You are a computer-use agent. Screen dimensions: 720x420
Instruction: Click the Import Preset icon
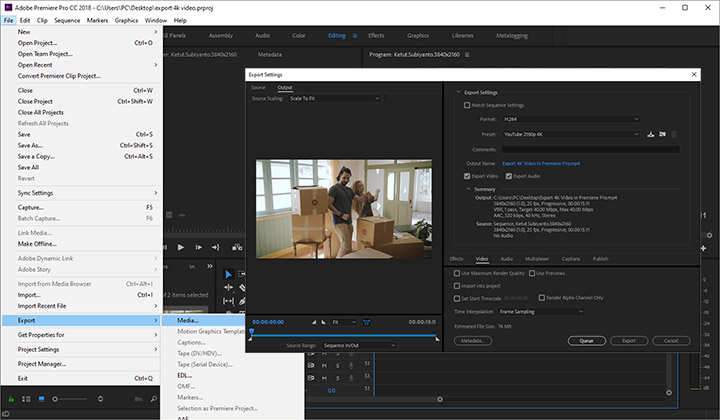click(662, 133)
